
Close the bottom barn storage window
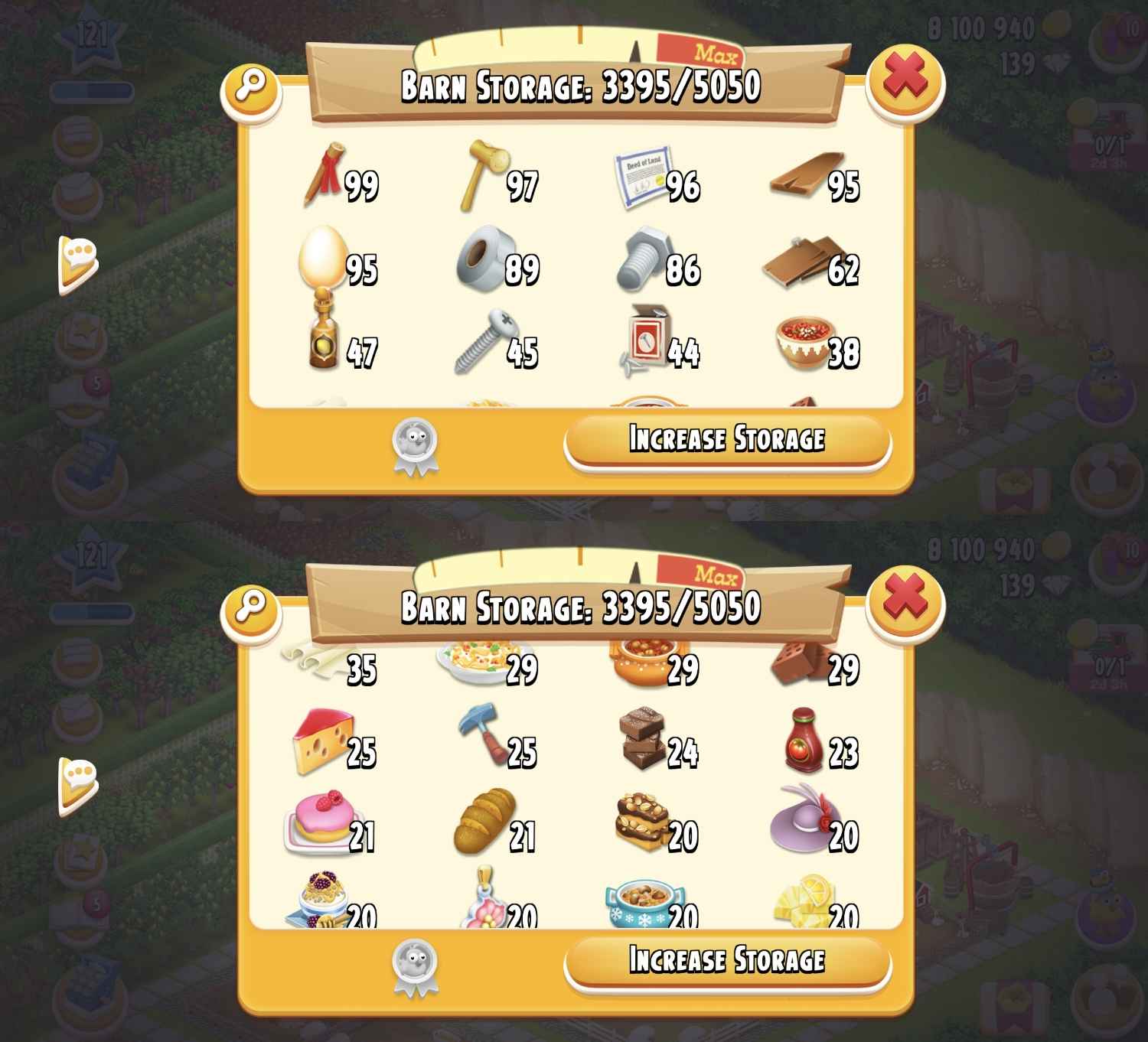click(905, 601)
